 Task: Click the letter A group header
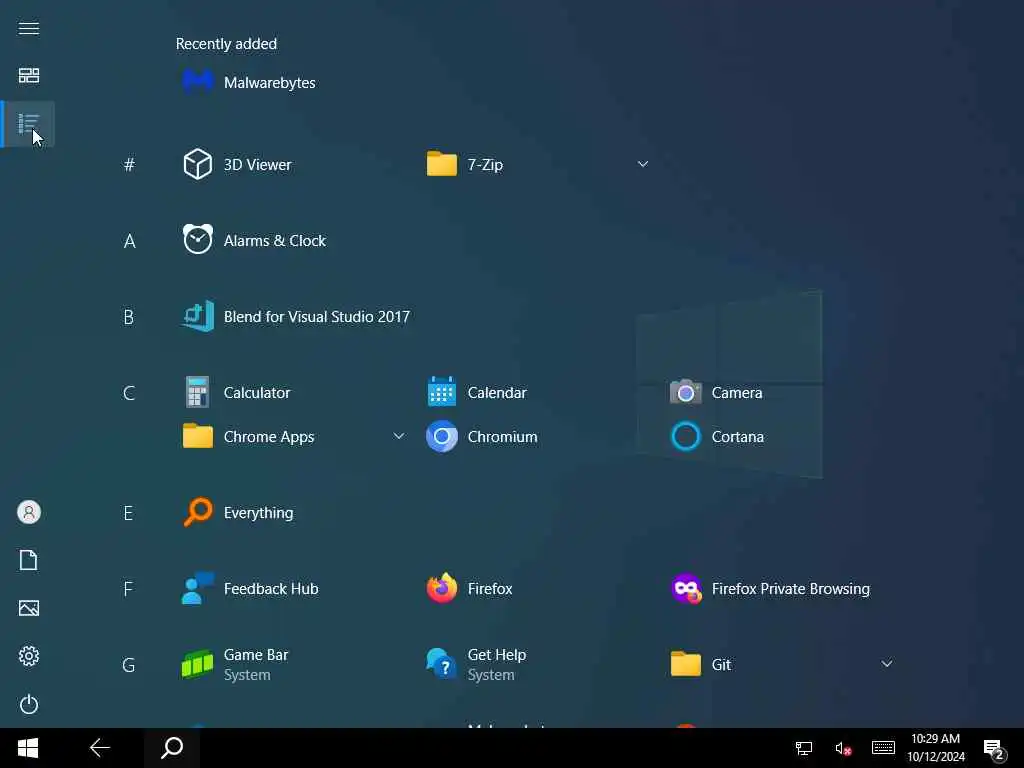pyautogui.click(x=129, y=241)
